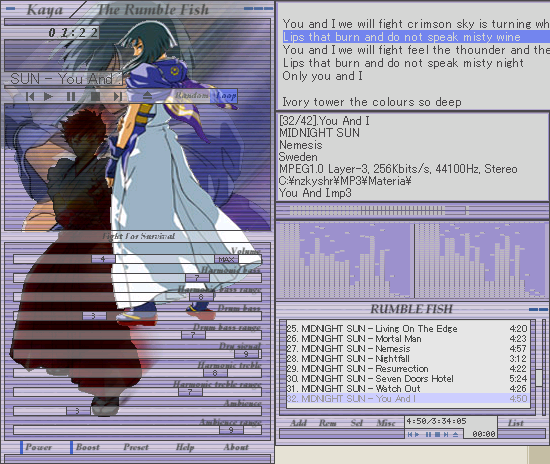Click the scrolling title 'SUN - You And'
This screenshot has height=464, width=550.
pyautogui.click(x=63, y=79)
